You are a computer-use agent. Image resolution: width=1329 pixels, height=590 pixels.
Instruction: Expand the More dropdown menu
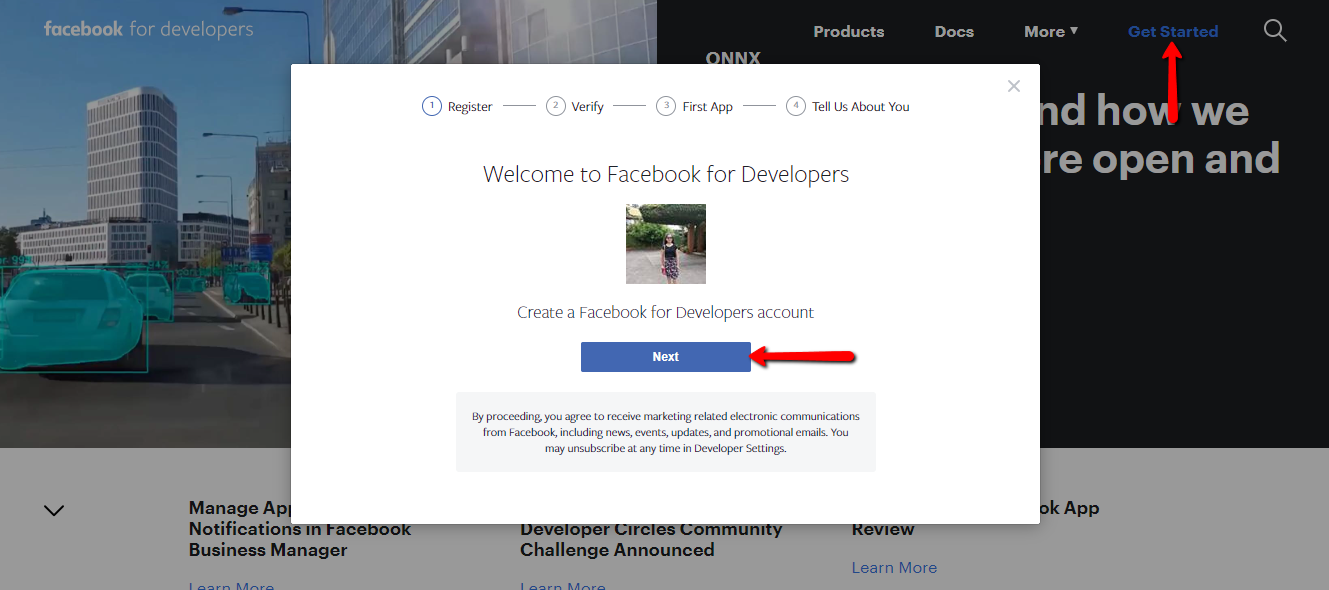point(1051,32)
